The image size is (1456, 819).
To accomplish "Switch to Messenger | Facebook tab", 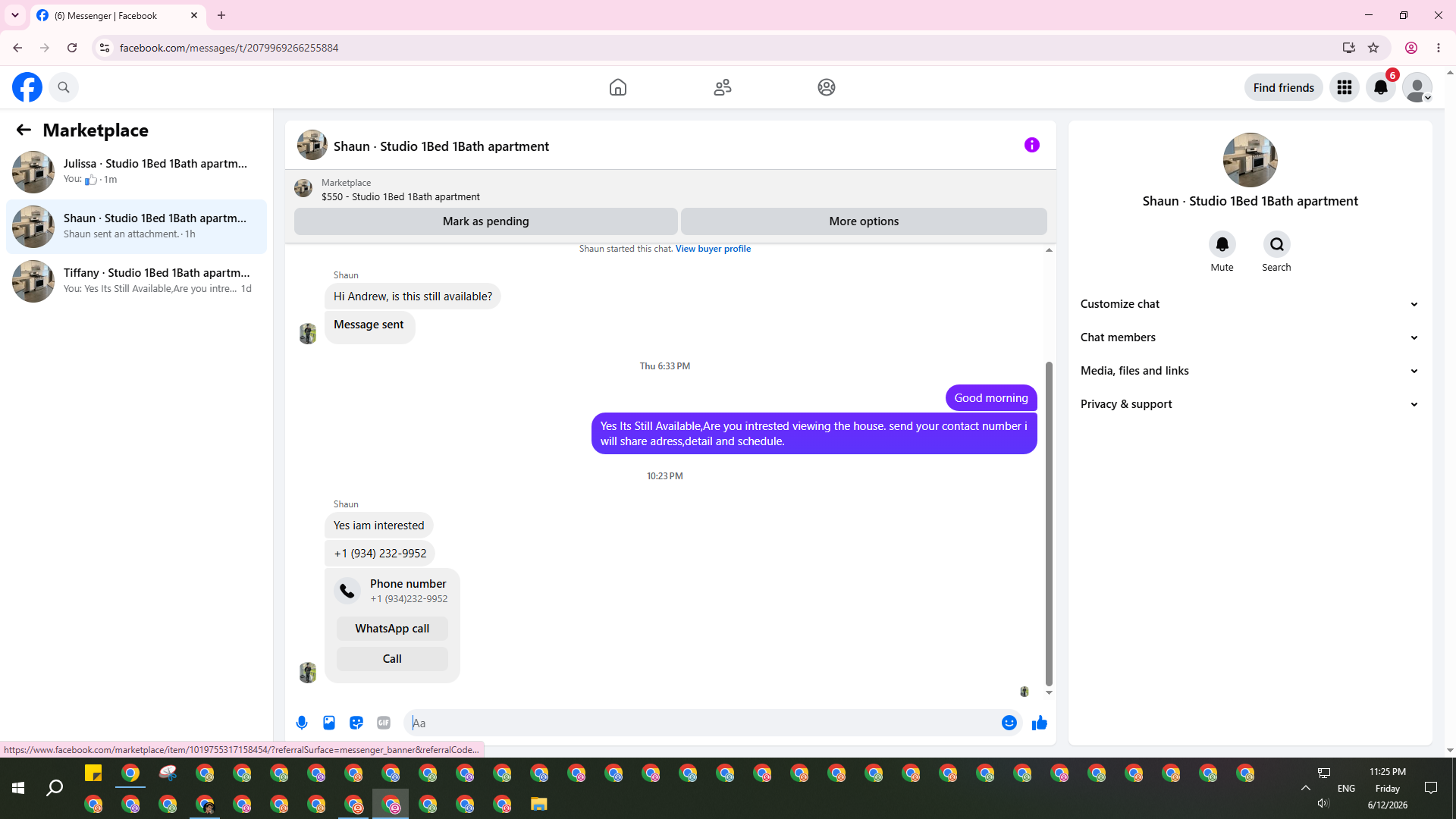I will click(118, 16).
